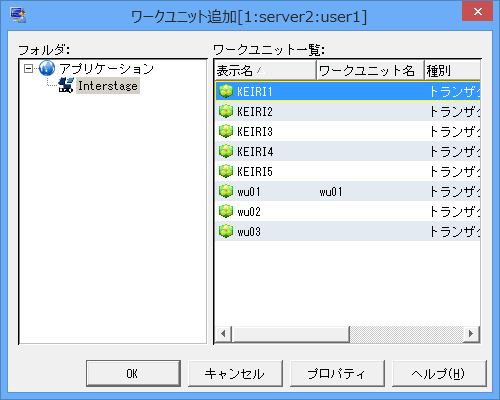500x400 pixels.
Task: Click the globe icon beside アプリケーション
Action: tap(47, 69)
